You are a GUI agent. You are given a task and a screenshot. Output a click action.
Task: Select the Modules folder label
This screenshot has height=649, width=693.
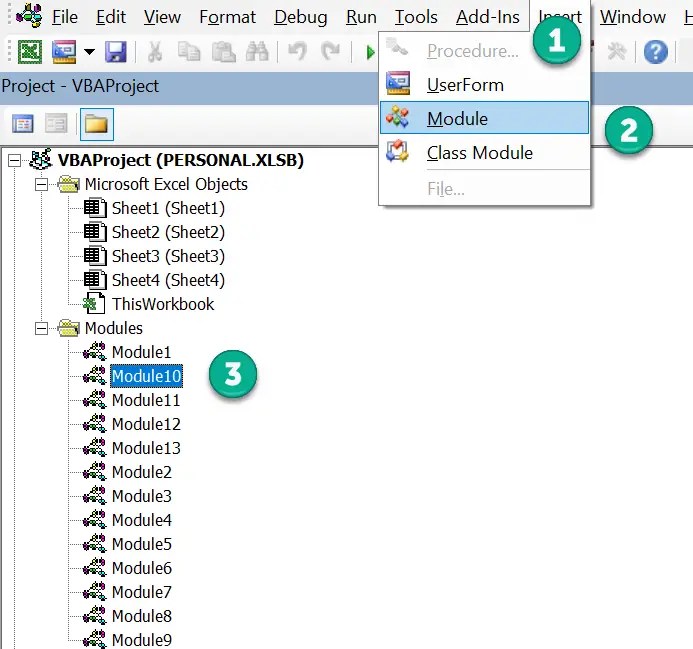(x=114, y=328)
